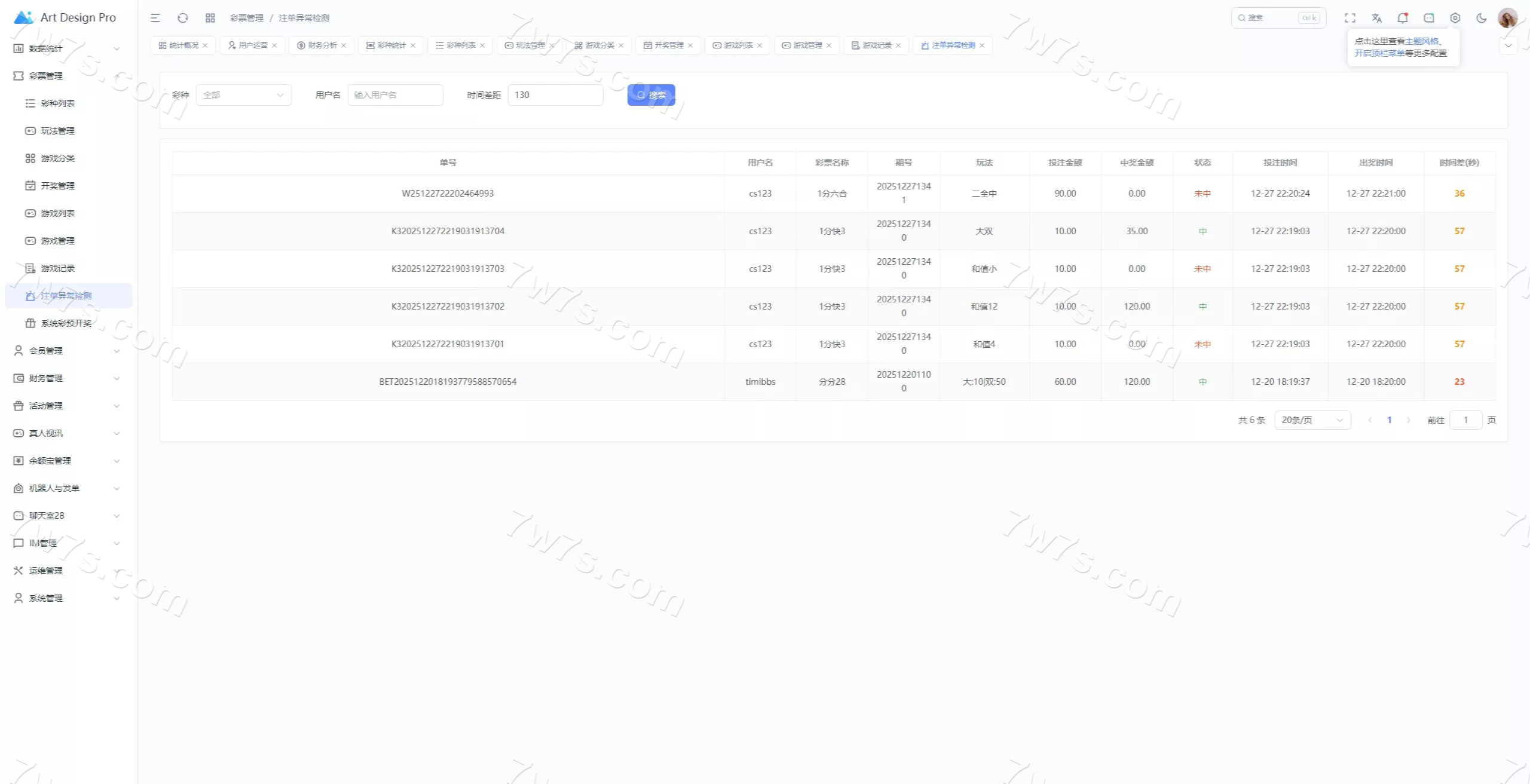The width and height of the screenshot is (1530, 784).
Task: Click the 时间差距 field containing 130
Action: pyautogui.click(x=555, y=95)
